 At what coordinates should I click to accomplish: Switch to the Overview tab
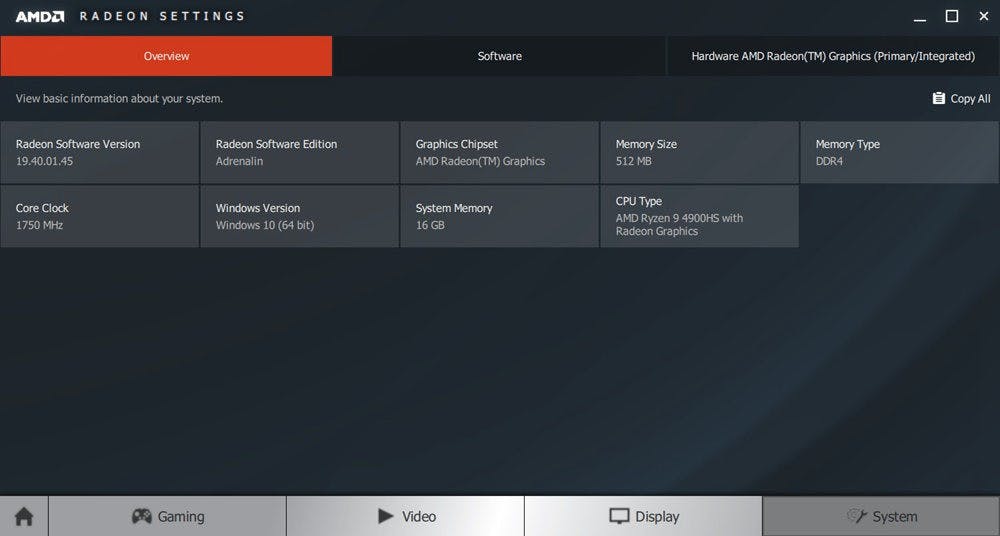click(166, 56)
